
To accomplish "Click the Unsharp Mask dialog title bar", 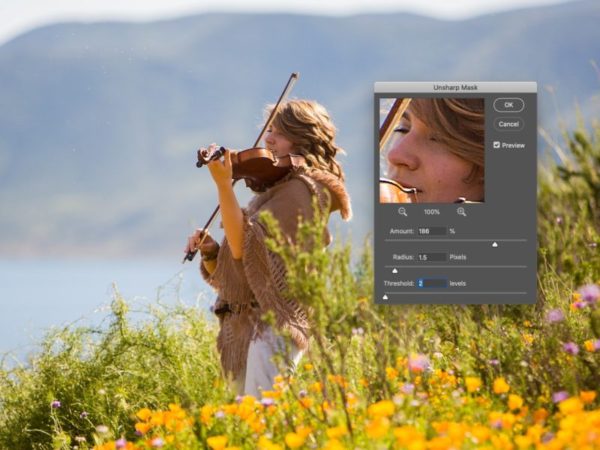I will coord(455,87).
